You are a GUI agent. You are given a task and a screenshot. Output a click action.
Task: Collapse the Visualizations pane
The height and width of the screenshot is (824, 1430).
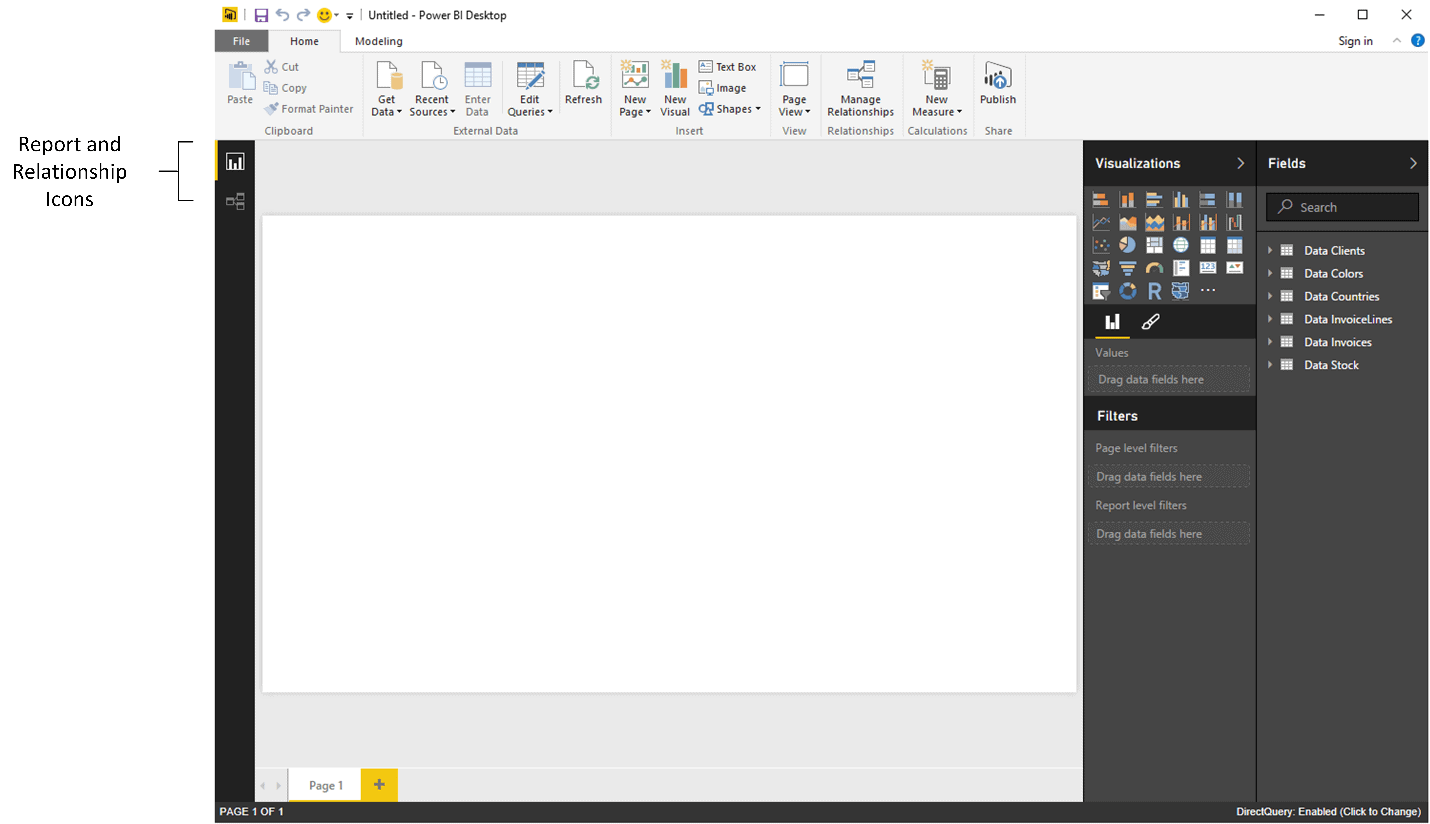[x=1241, y=163]
